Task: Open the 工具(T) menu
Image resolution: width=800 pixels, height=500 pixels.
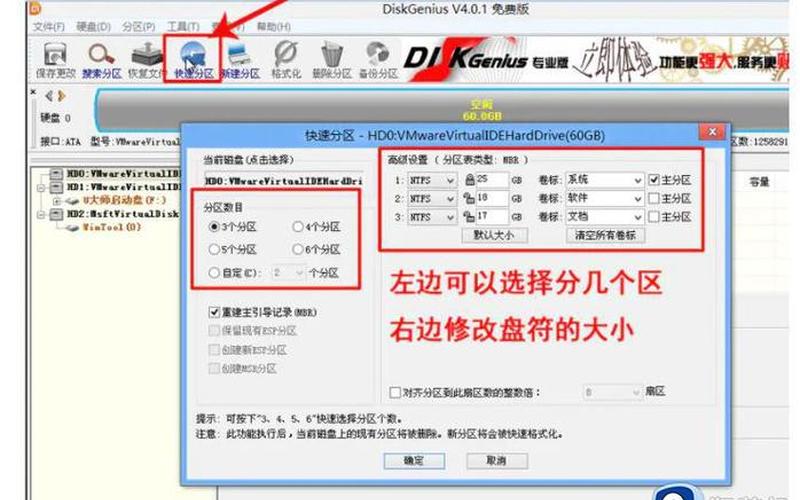Action: click(184, 26)
